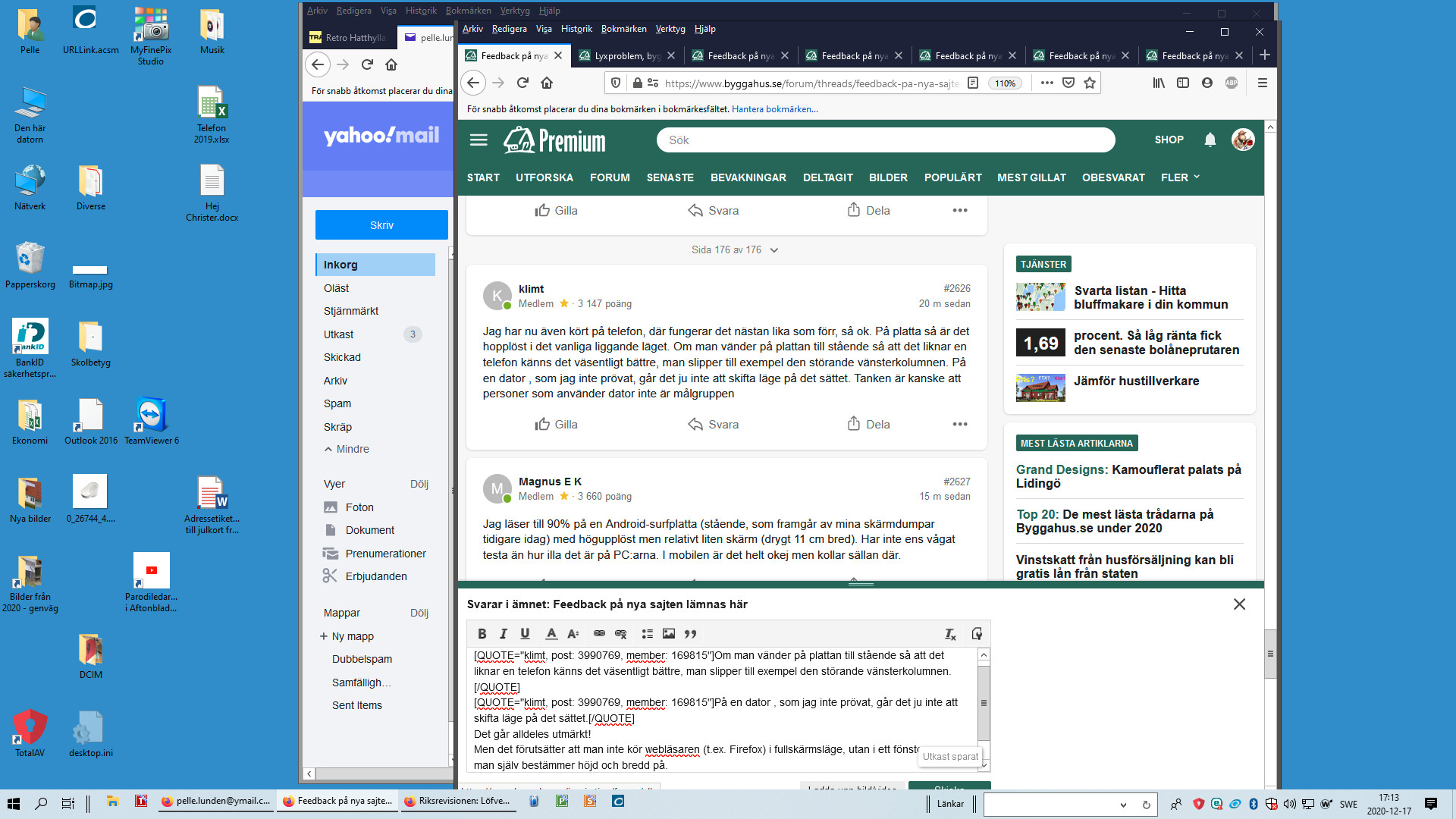Open notifications bell on Byggahus header
The width and height of the screenshot is (1456, 819).
[x=1210, y=140]
